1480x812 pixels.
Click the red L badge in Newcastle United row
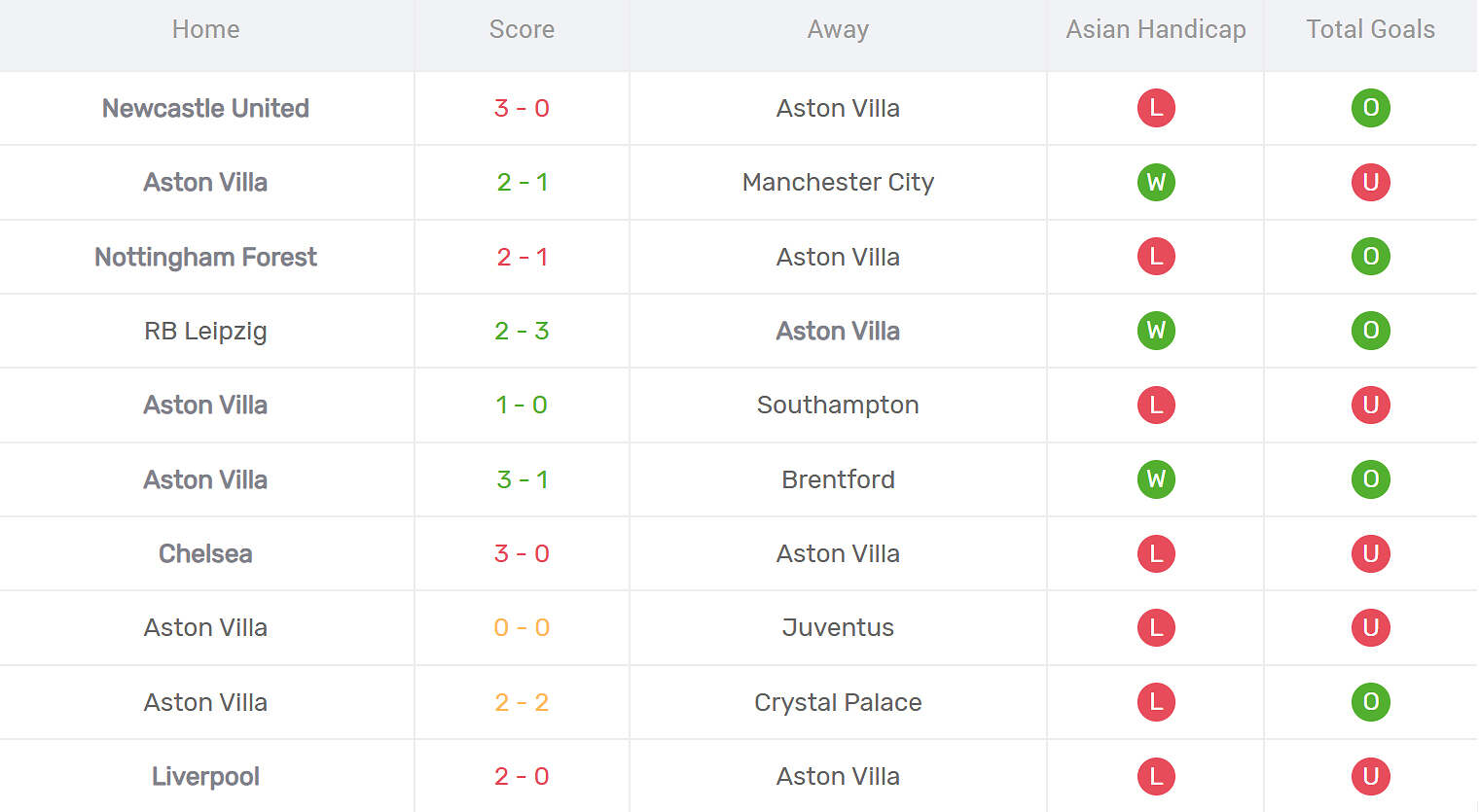coord(1156,108)
